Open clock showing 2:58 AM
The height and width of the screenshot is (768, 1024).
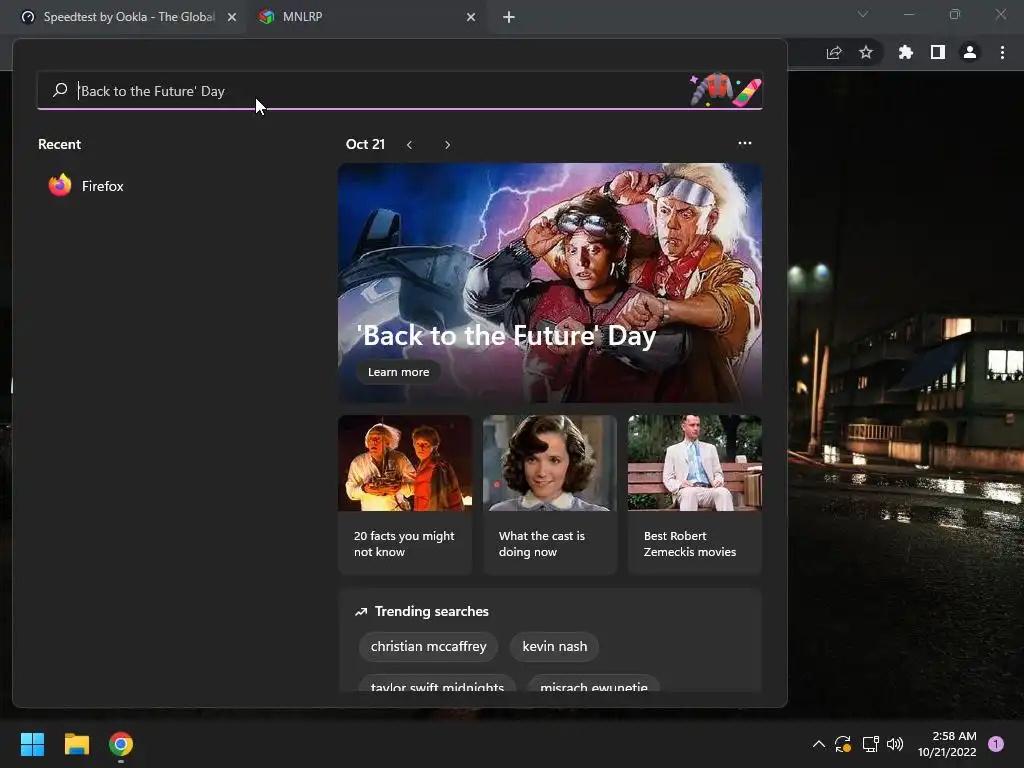coord(947,744)
